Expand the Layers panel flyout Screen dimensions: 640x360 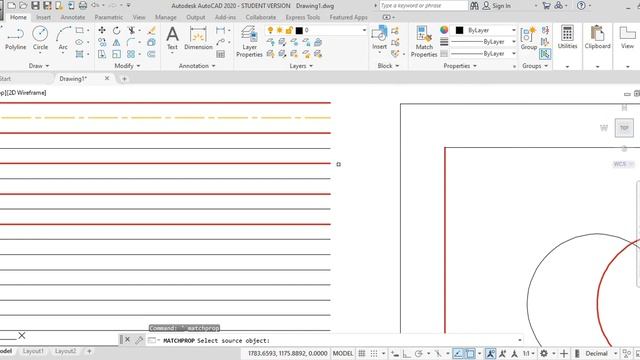point(301,66)
